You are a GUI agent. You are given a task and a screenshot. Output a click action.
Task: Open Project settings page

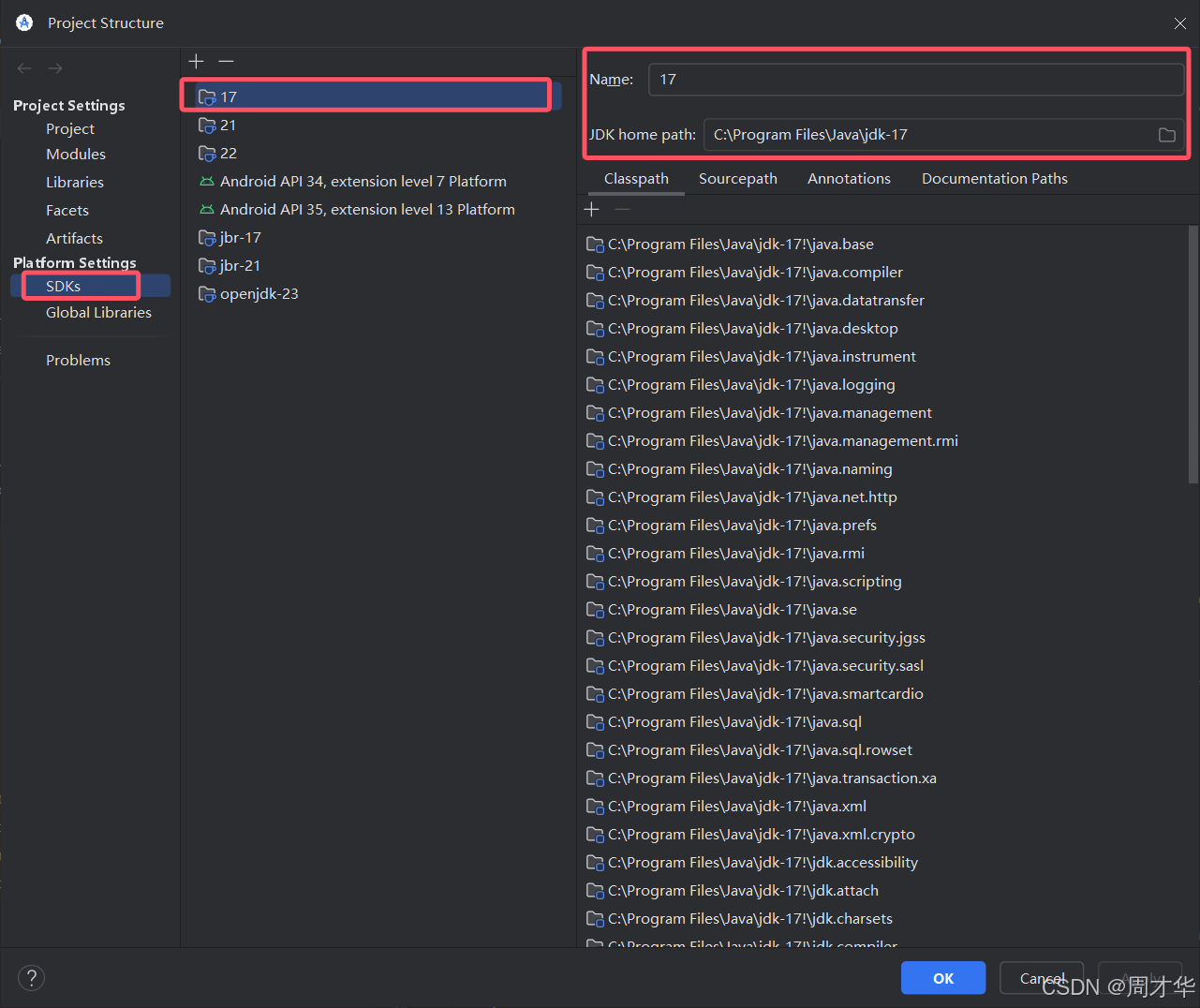coord(70,129)
